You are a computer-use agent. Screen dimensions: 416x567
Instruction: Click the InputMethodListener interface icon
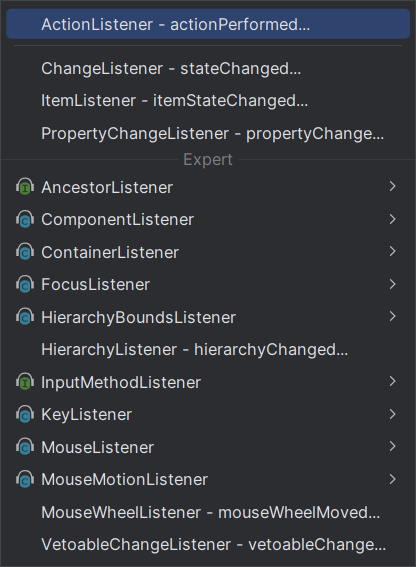click(25, 382)
